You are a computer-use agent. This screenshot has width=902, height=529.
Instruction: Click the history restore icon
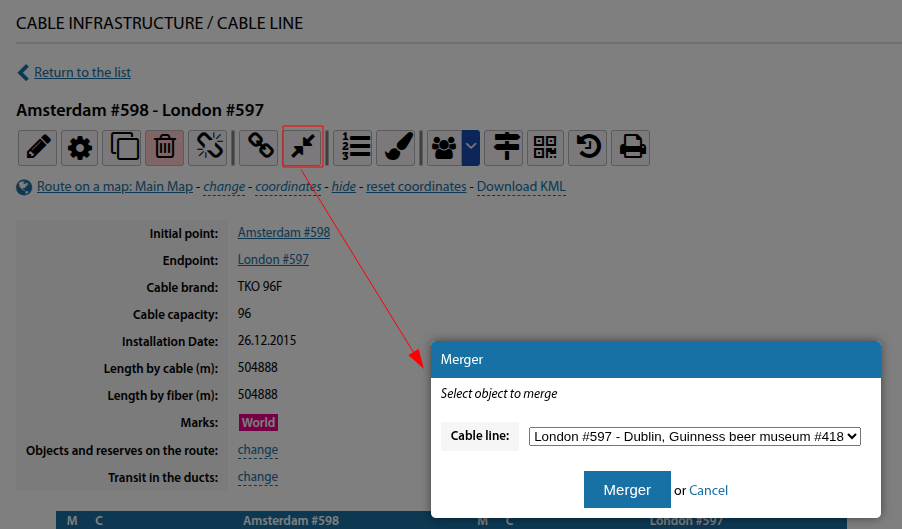coord(588,147)
